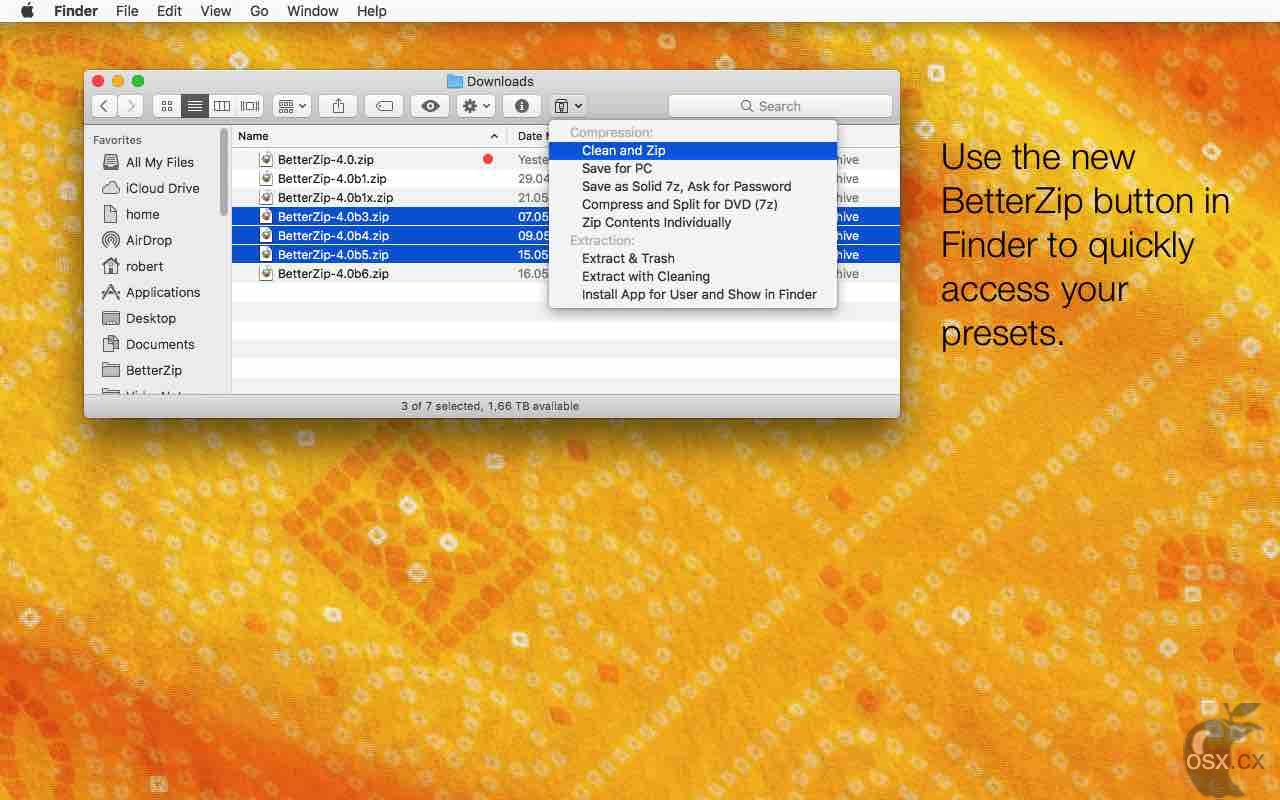The image size is (1280, 800).
Task: Choose Zip Contents Individually
Action: [693, 223]
